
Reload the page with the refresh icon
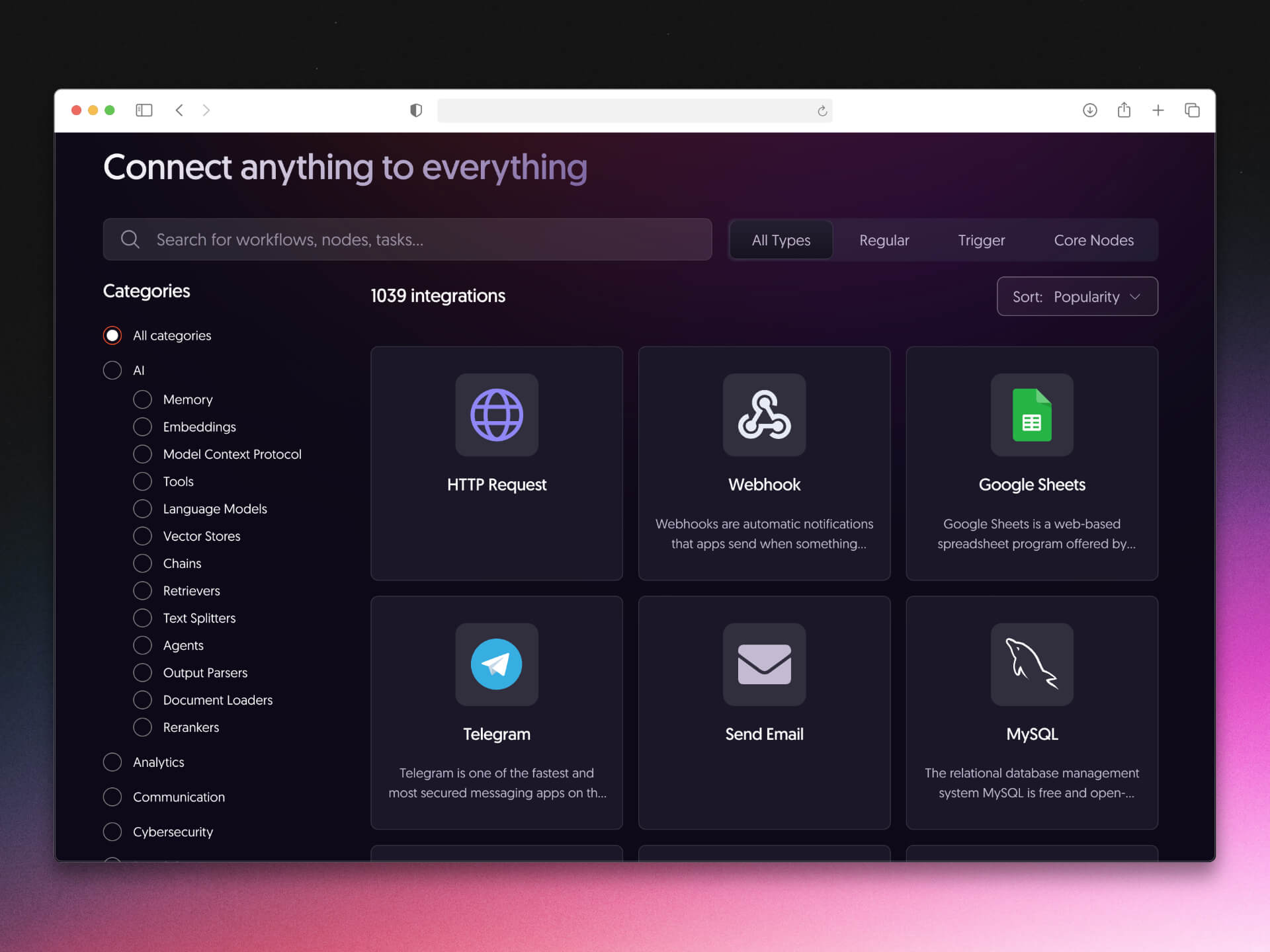tap(822, 111)
